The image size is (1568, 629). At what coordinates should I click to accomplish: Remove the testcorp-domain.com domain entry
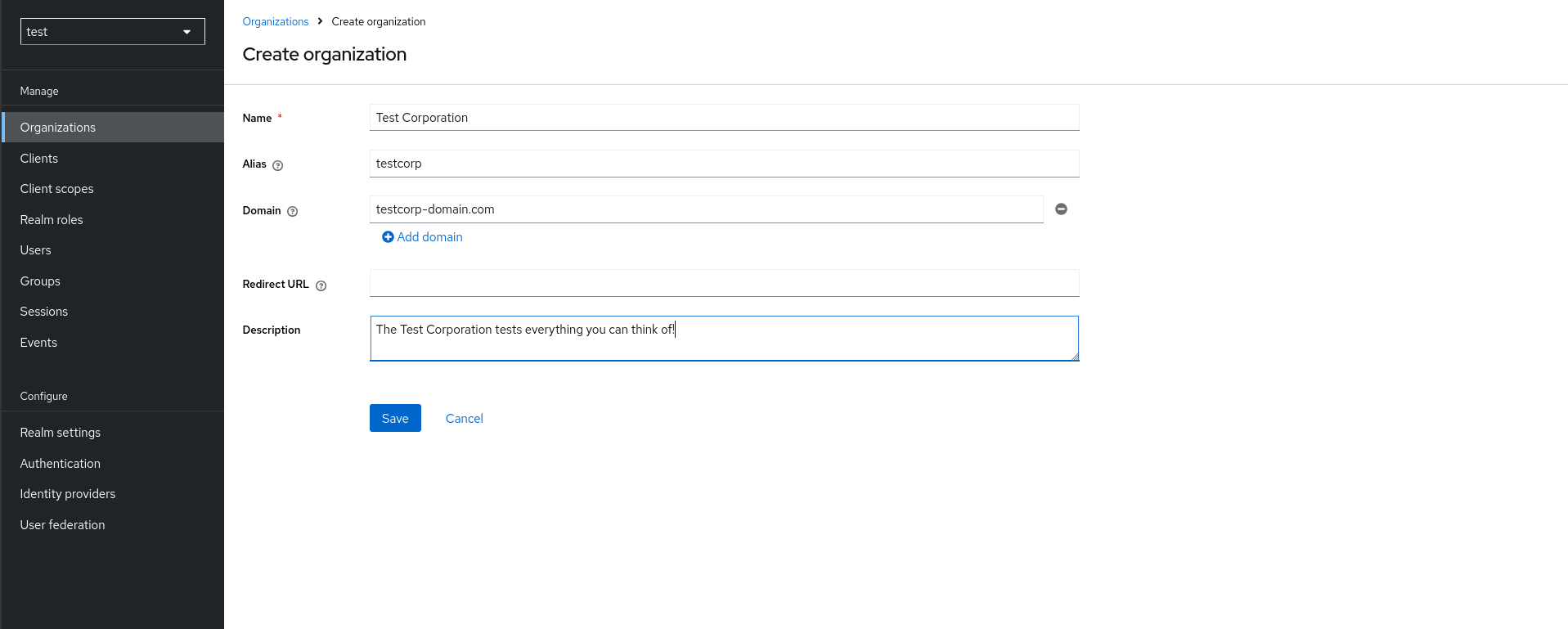(1061, 209)
